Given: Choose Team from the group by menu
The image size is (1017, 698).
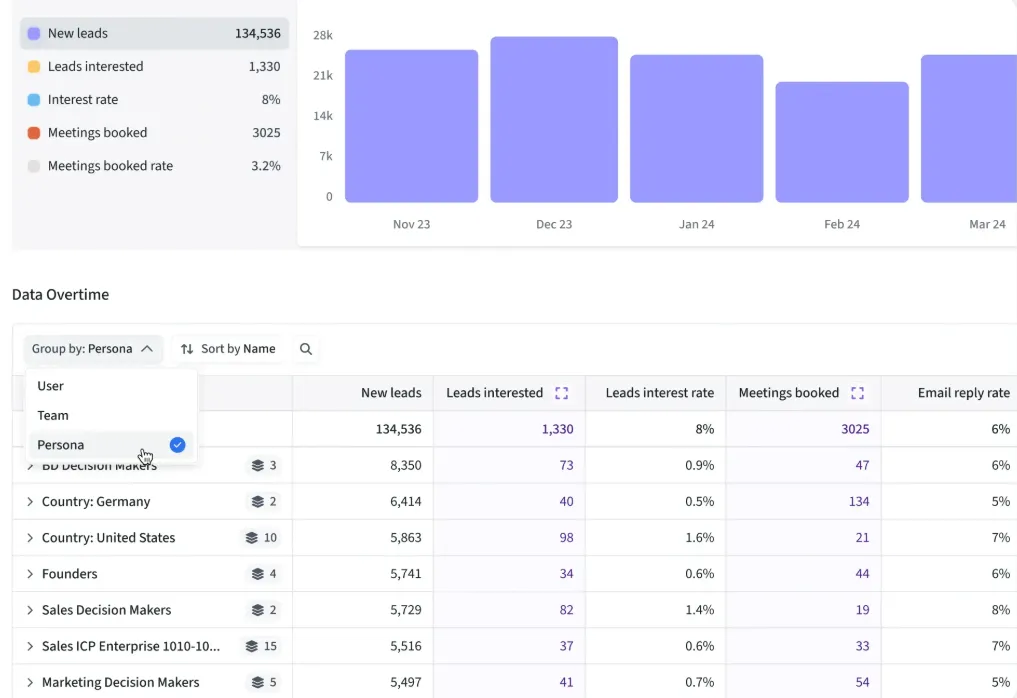Looking at the screenshot, I should tap(53, 415).
